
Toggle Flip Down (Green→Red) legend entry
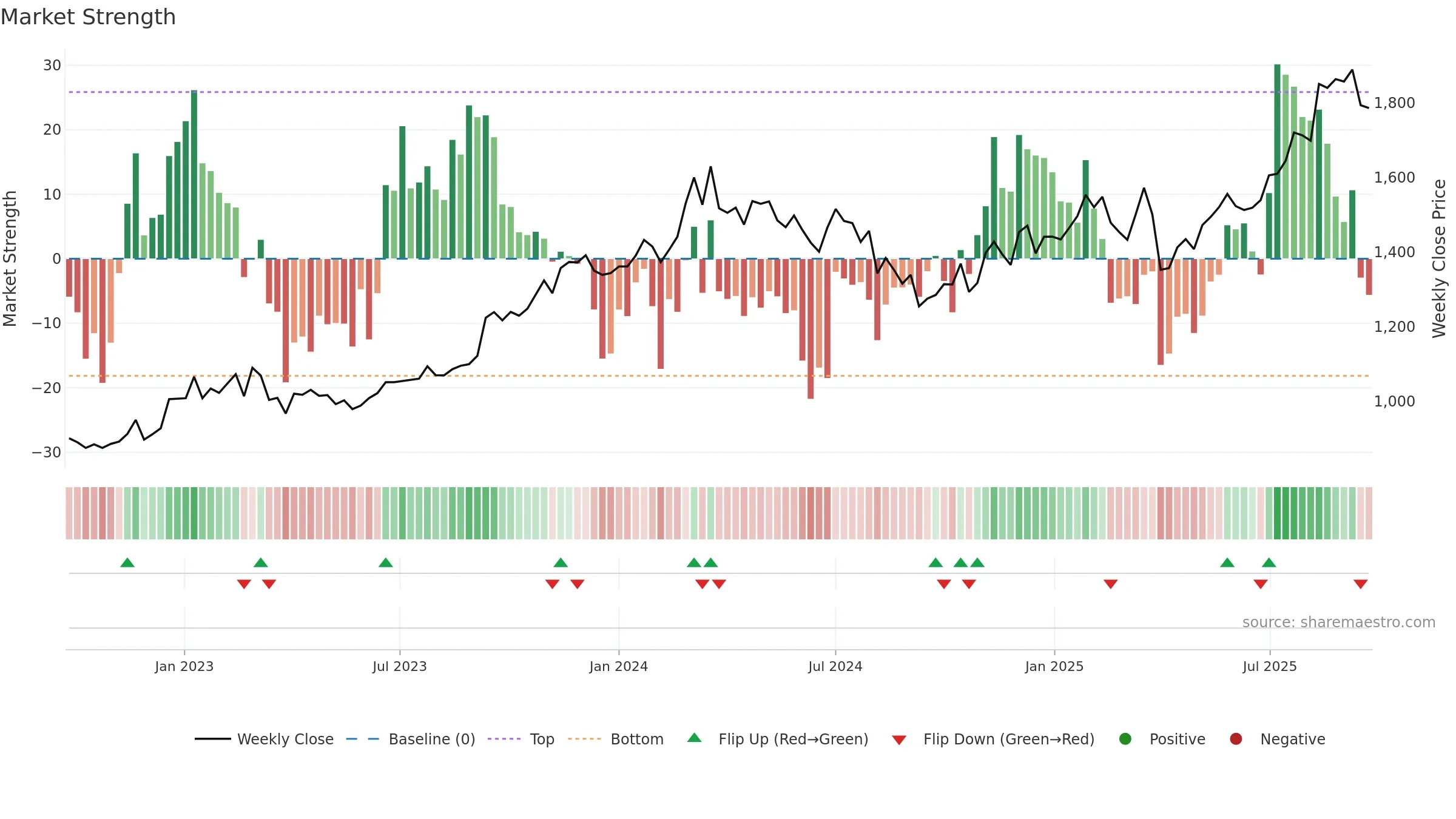pos(993,739)
